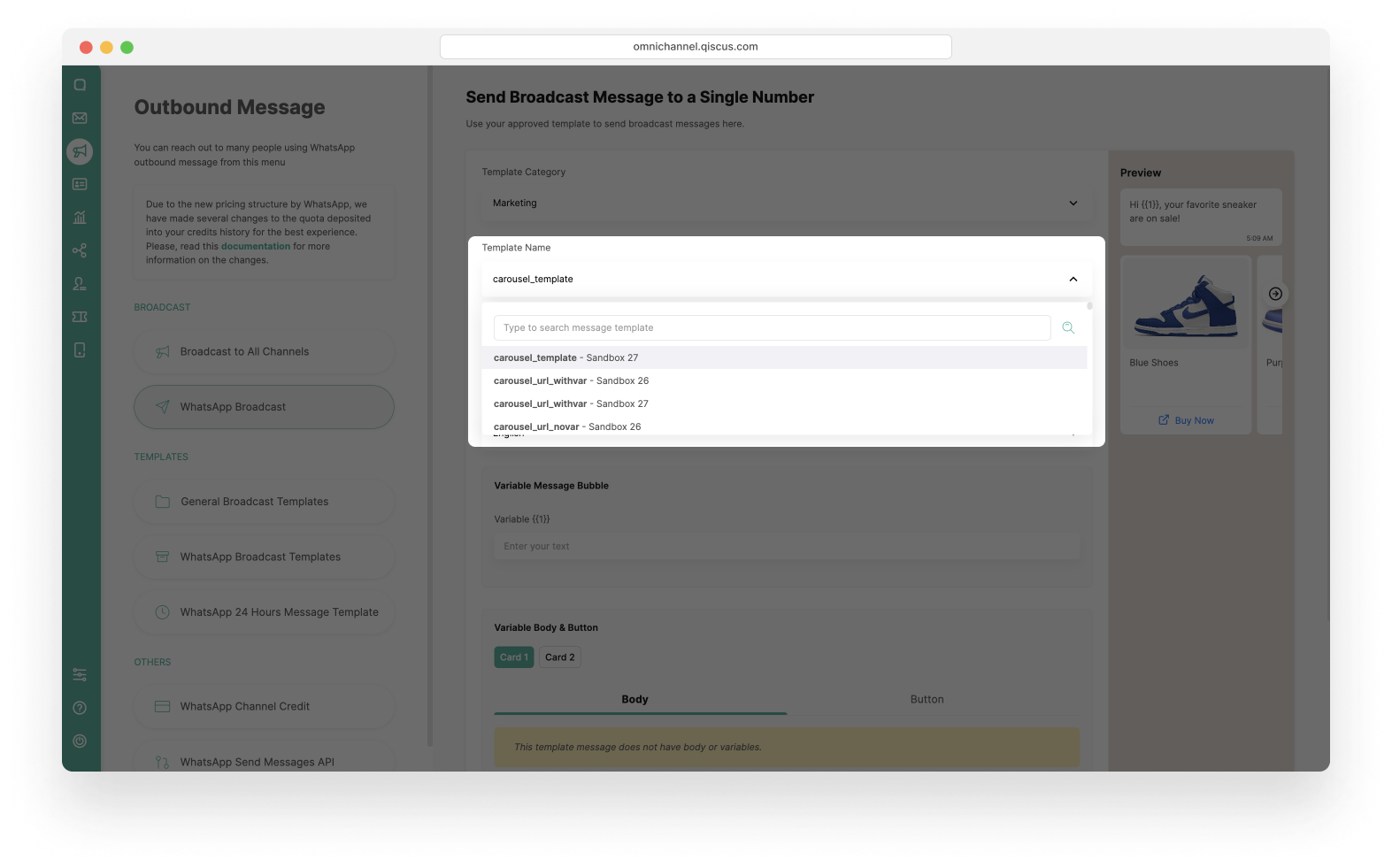Select the megaphone outbound message icon in the sidebar
This screenshot has width=1392, height=868.
pos(80,151)
